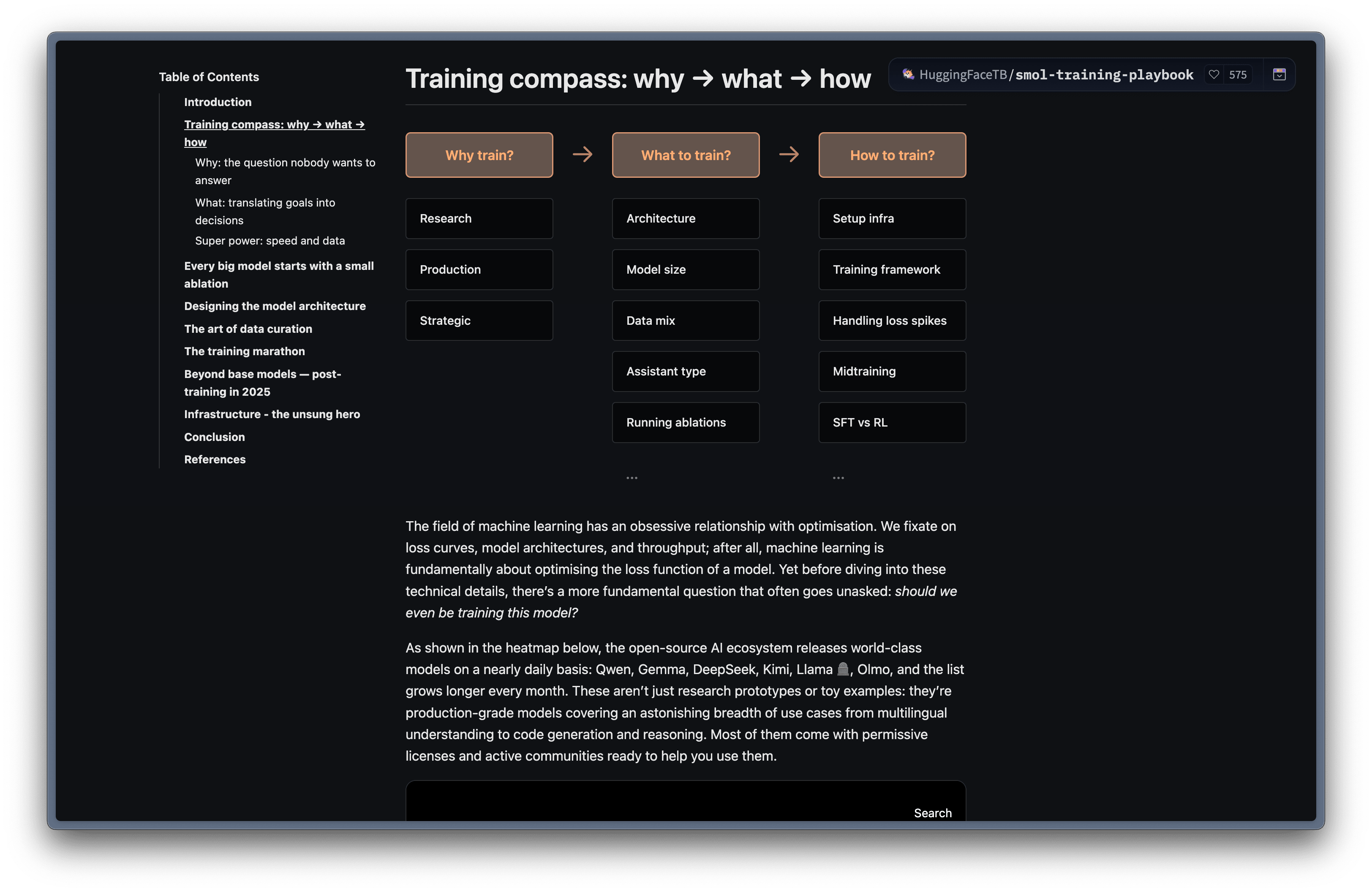The width and height of the screenshot is (1372, 892).
Task: Click the tombstone emoji after Llama
Action: point(842,669)
